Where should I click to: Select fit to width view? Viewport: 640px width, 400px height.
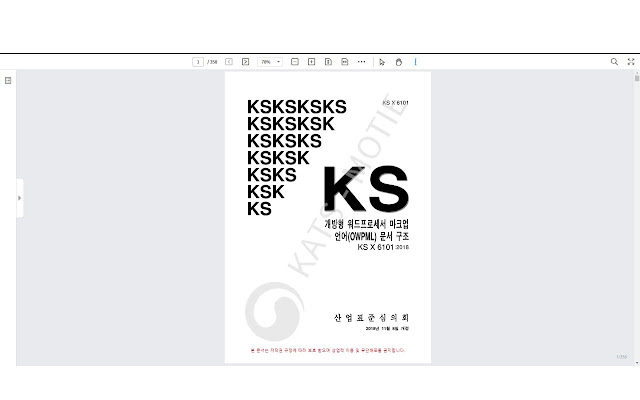pyautogui.click(x=345, y=62)
